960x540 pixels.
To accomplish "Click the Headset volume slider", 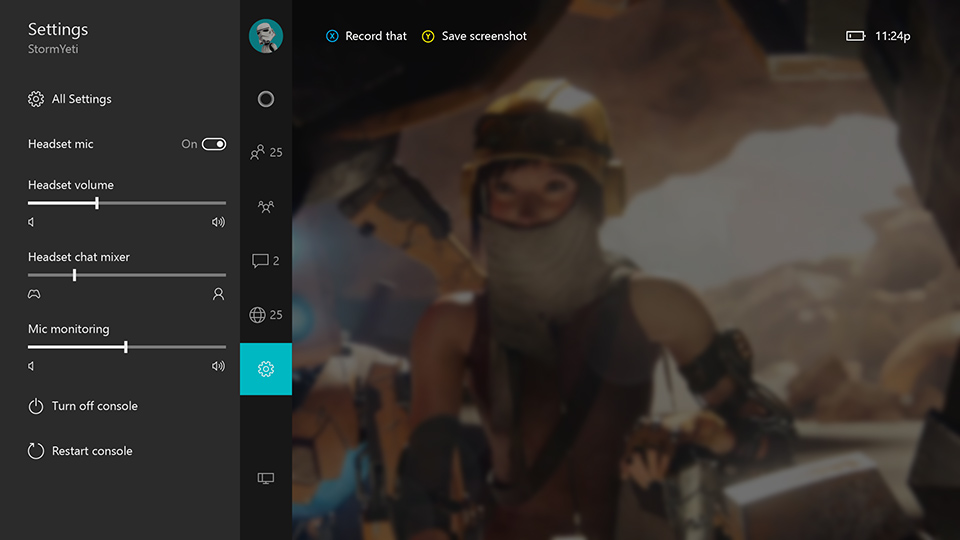I will click(x=127, y=203).
